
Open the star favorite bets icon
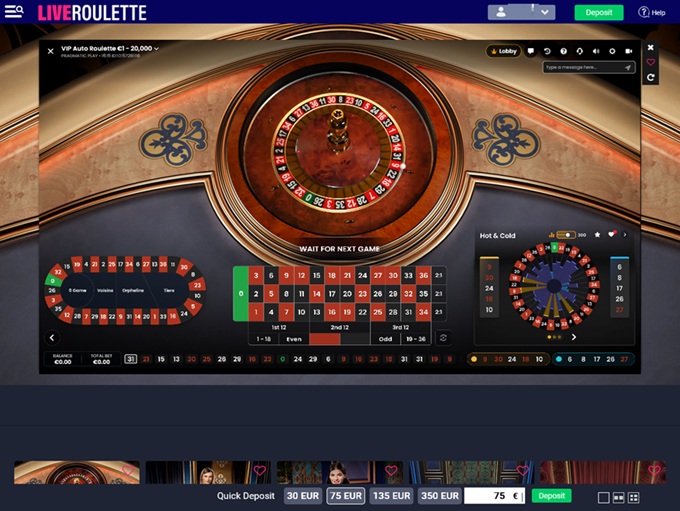point(597,235)
